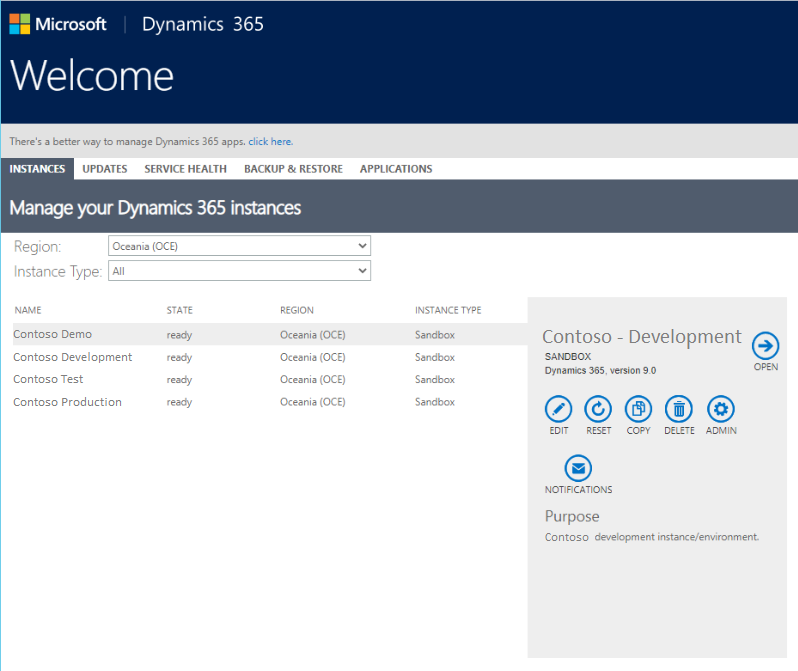Select the Instances tab
The width and height of the screenshot is (798, 671).
coord(37,169)
